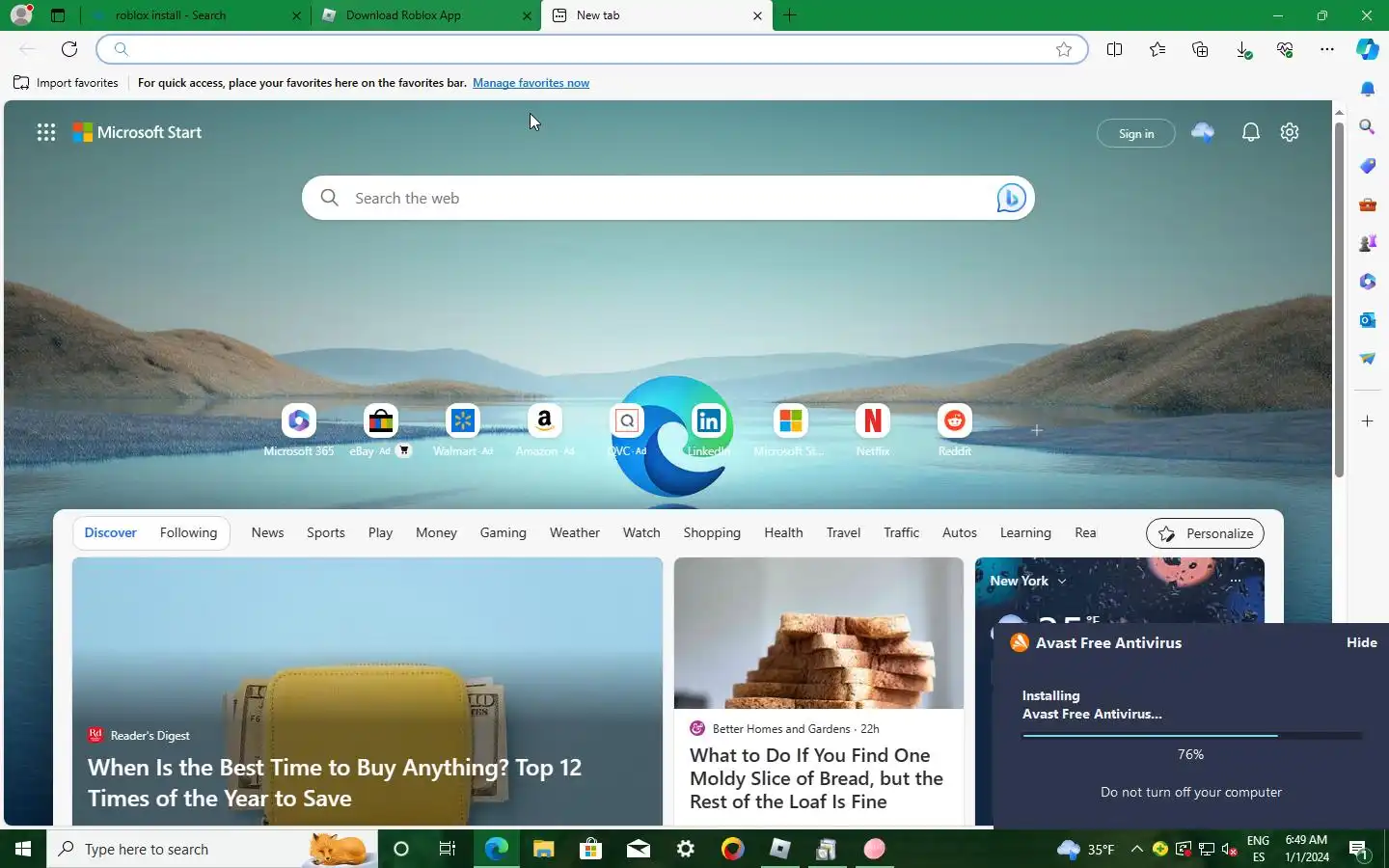The image size is (1389, 868).
Task: Open the Favorites toolbar icon
Action: pos(1157,49)
